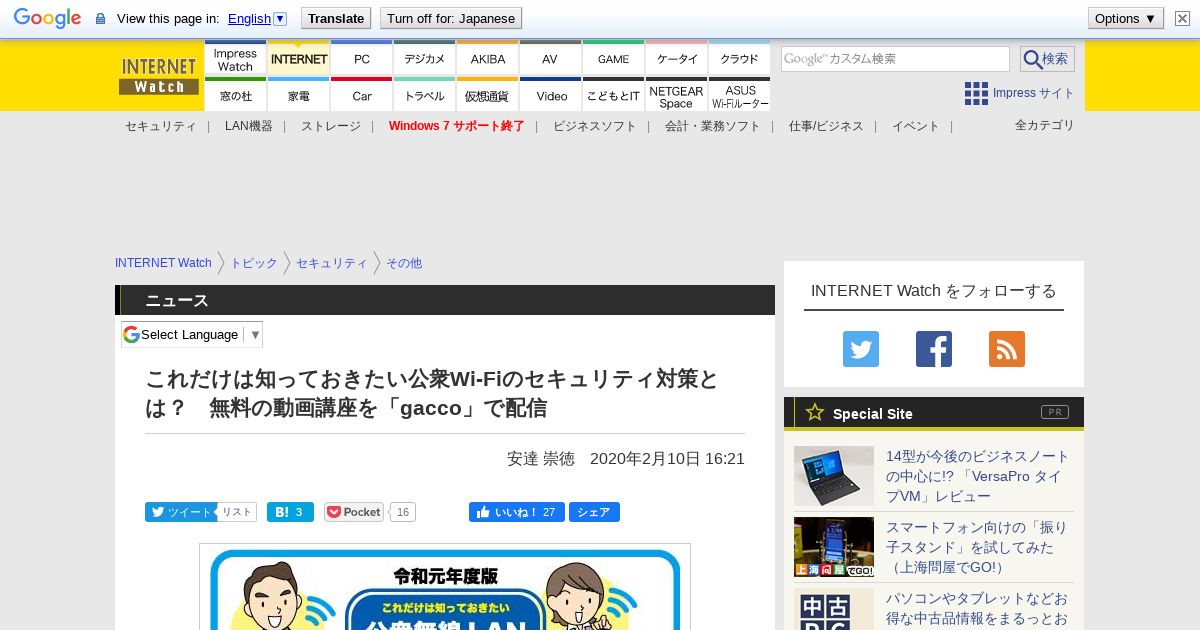This screenshot has height=630, width=1200.
Task: Open the 家電 tab
Action: tap(299, 95)
